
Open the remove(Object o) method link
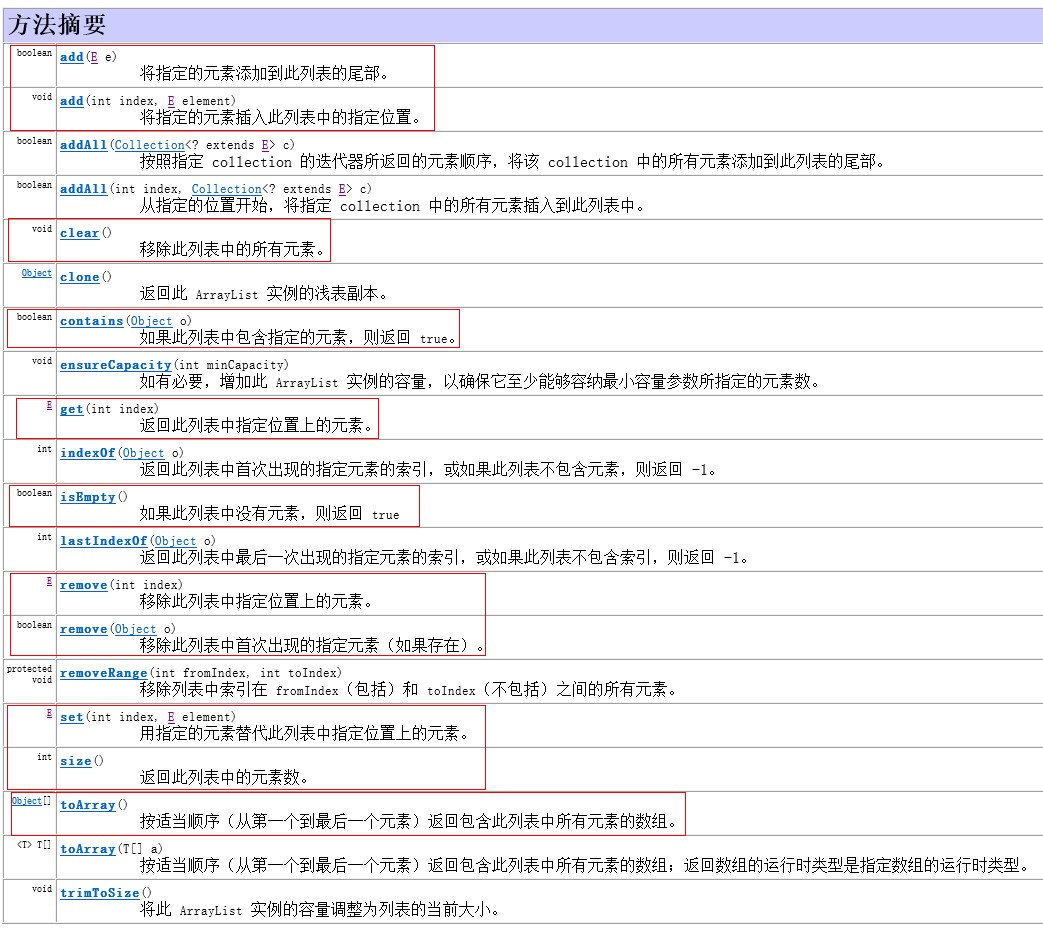pyautogui.click(x=83, y=629)
